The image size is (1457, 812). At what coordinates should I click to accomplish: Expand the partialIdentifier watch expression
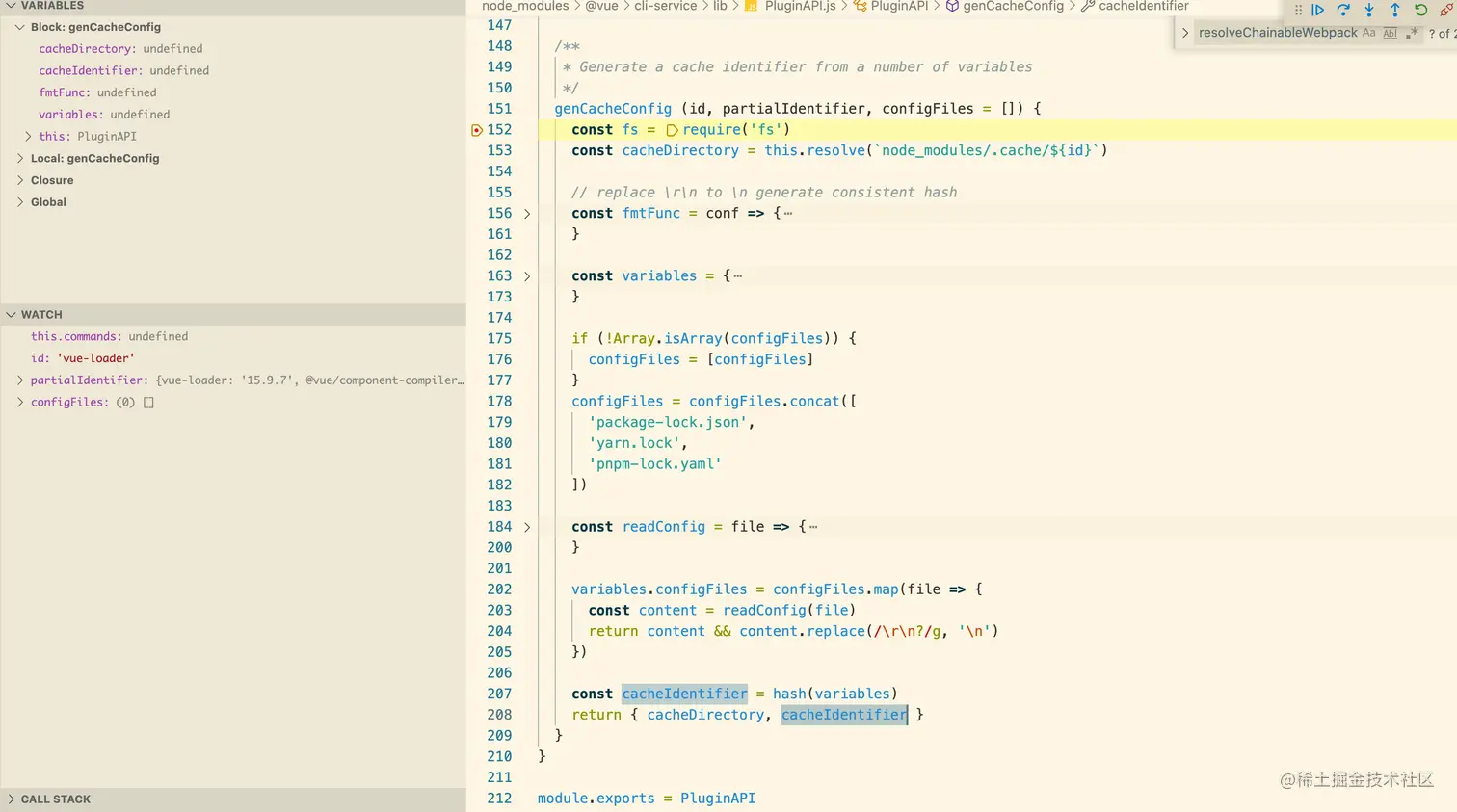click(x=20, y=380)
